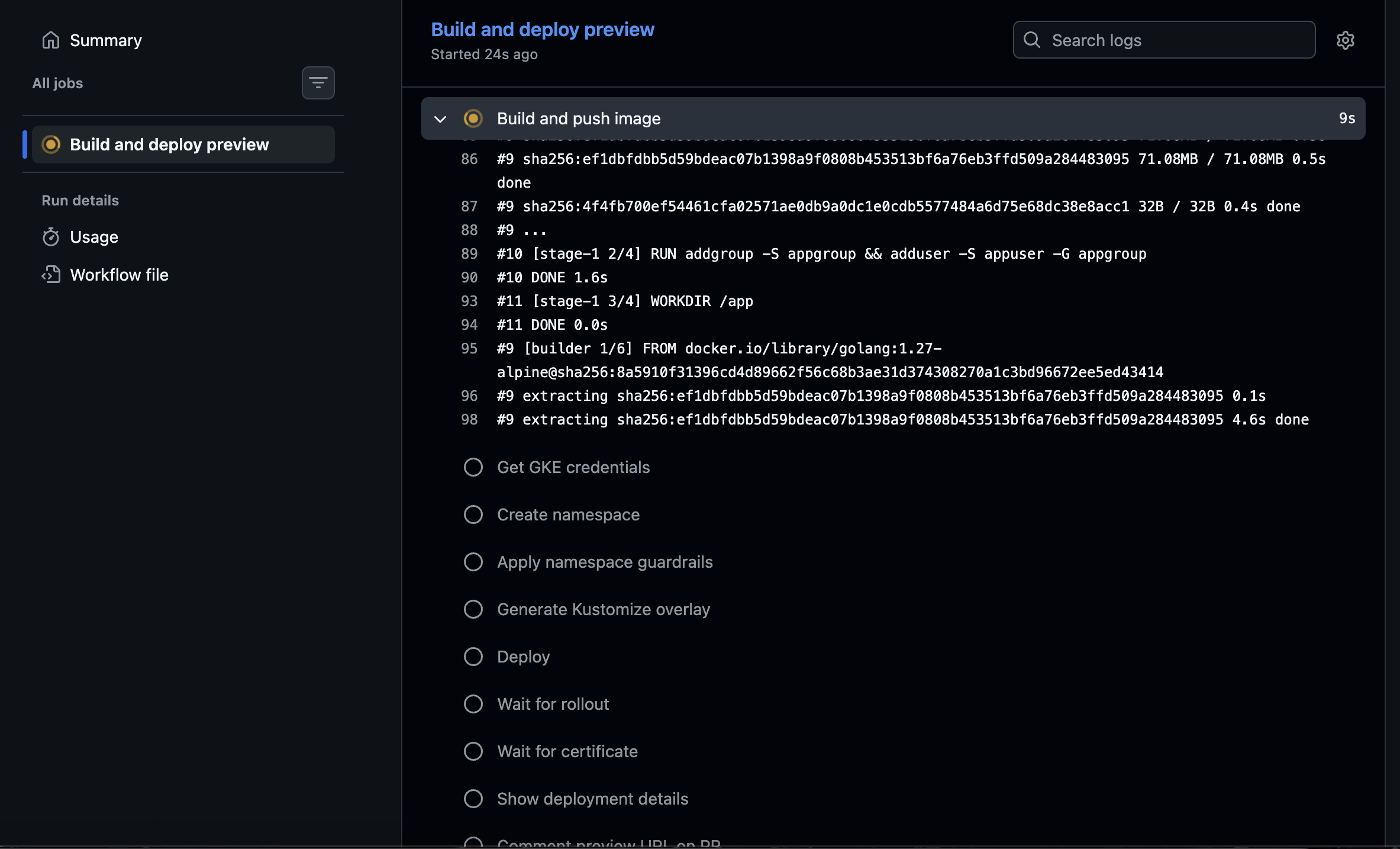
Task: Click the magnifier icon in Search logs
Action: click(x=1032, y=40)
